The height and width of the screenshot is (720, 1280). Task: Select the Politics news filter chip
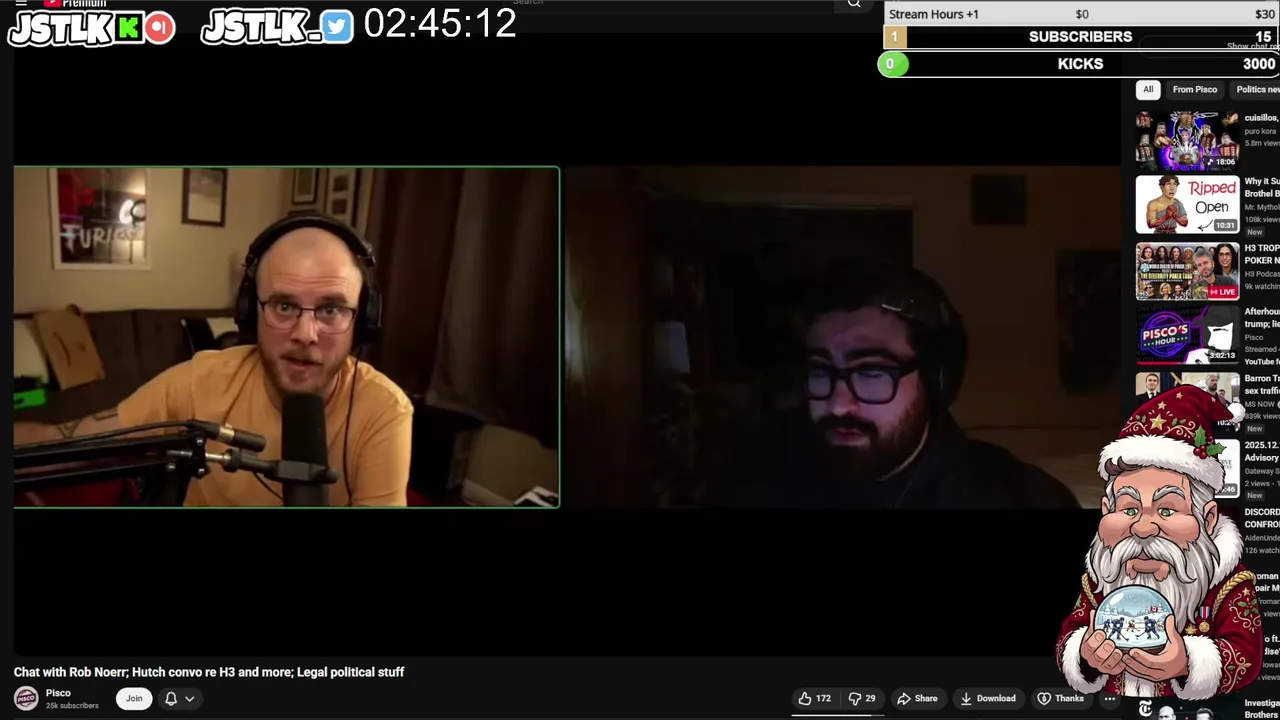click(1257, 89)
